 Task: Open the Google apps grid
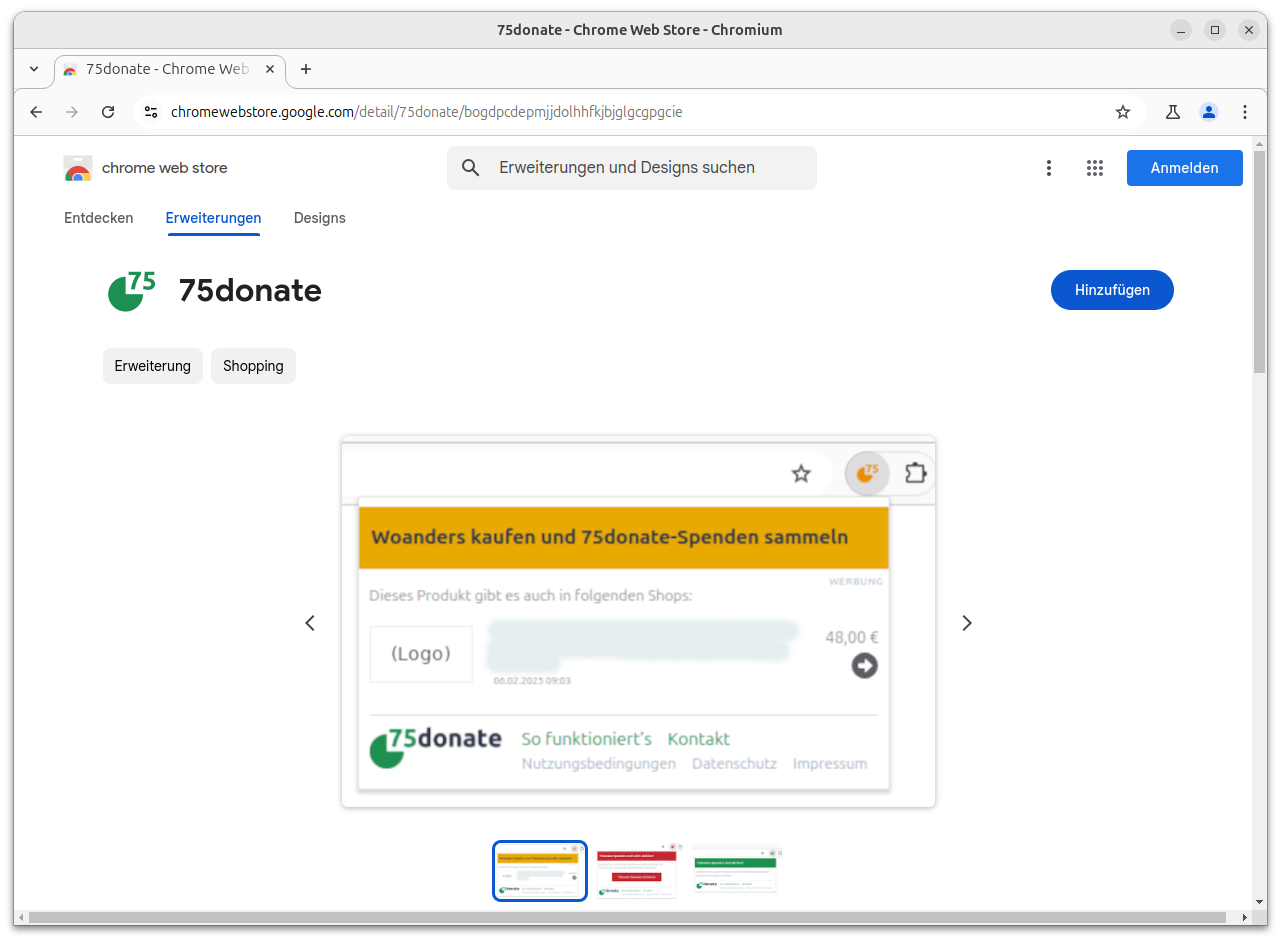tap(1095, 168)
